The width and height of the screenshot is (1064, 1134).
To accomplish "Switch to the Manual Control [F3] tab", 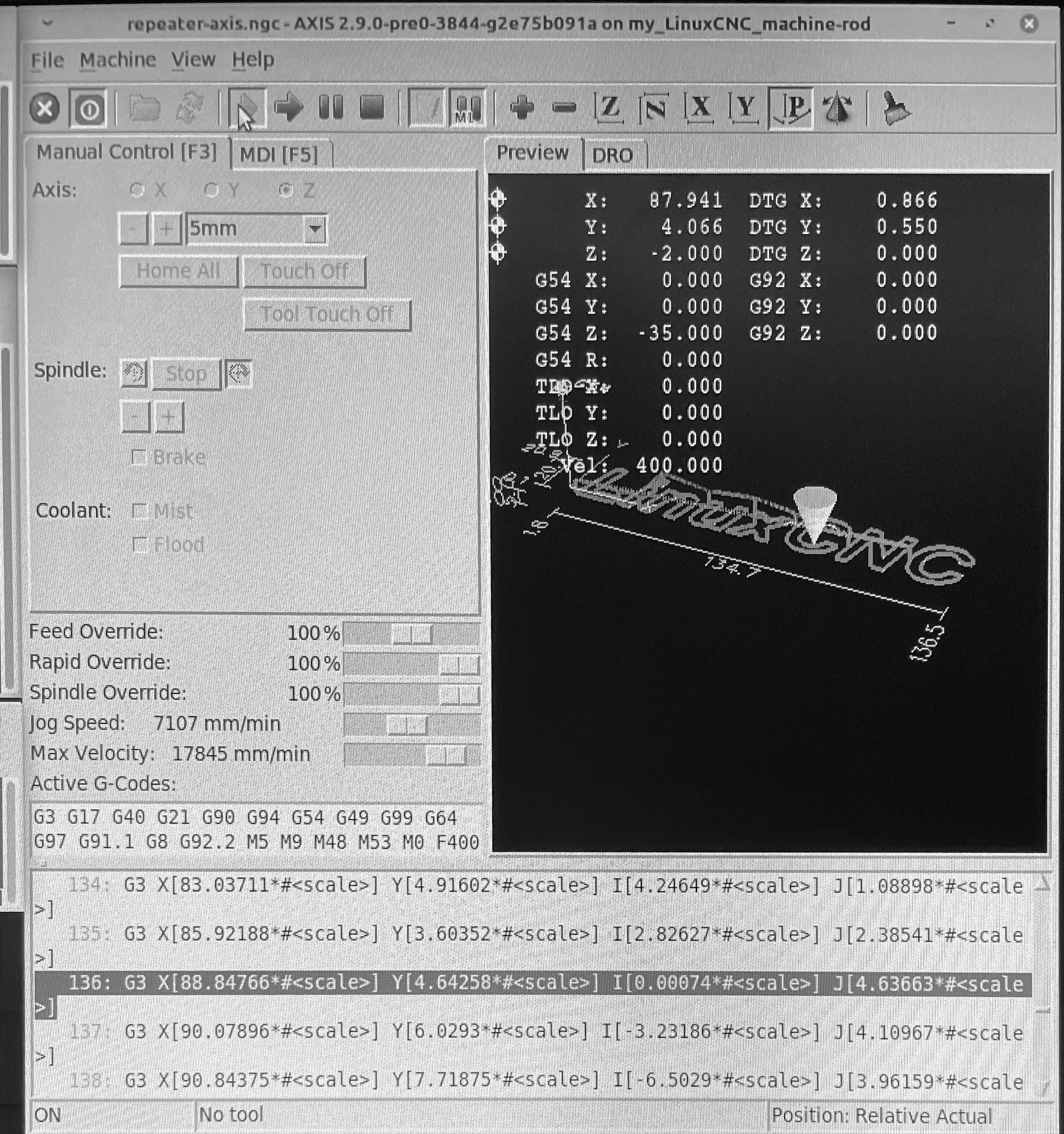I will click(x=127, y=152).
